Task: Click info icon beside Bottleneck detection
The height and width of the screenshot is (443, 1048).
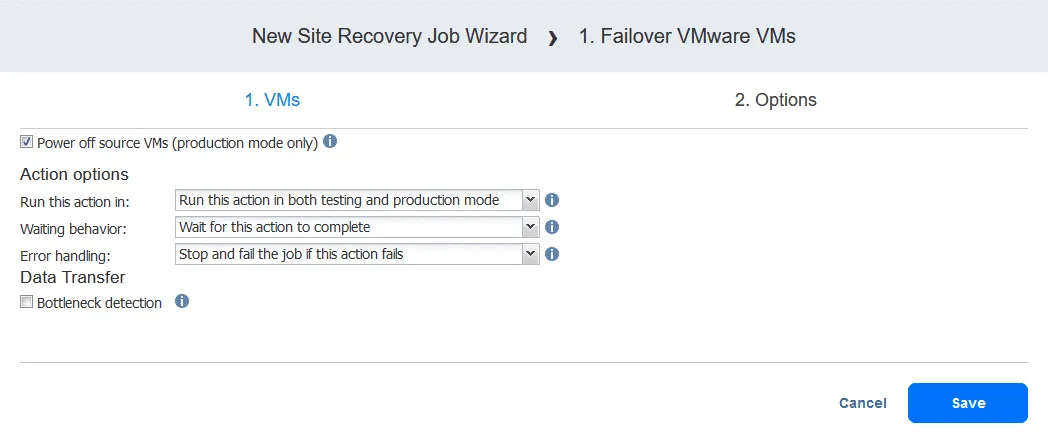Action: (182, 301)
